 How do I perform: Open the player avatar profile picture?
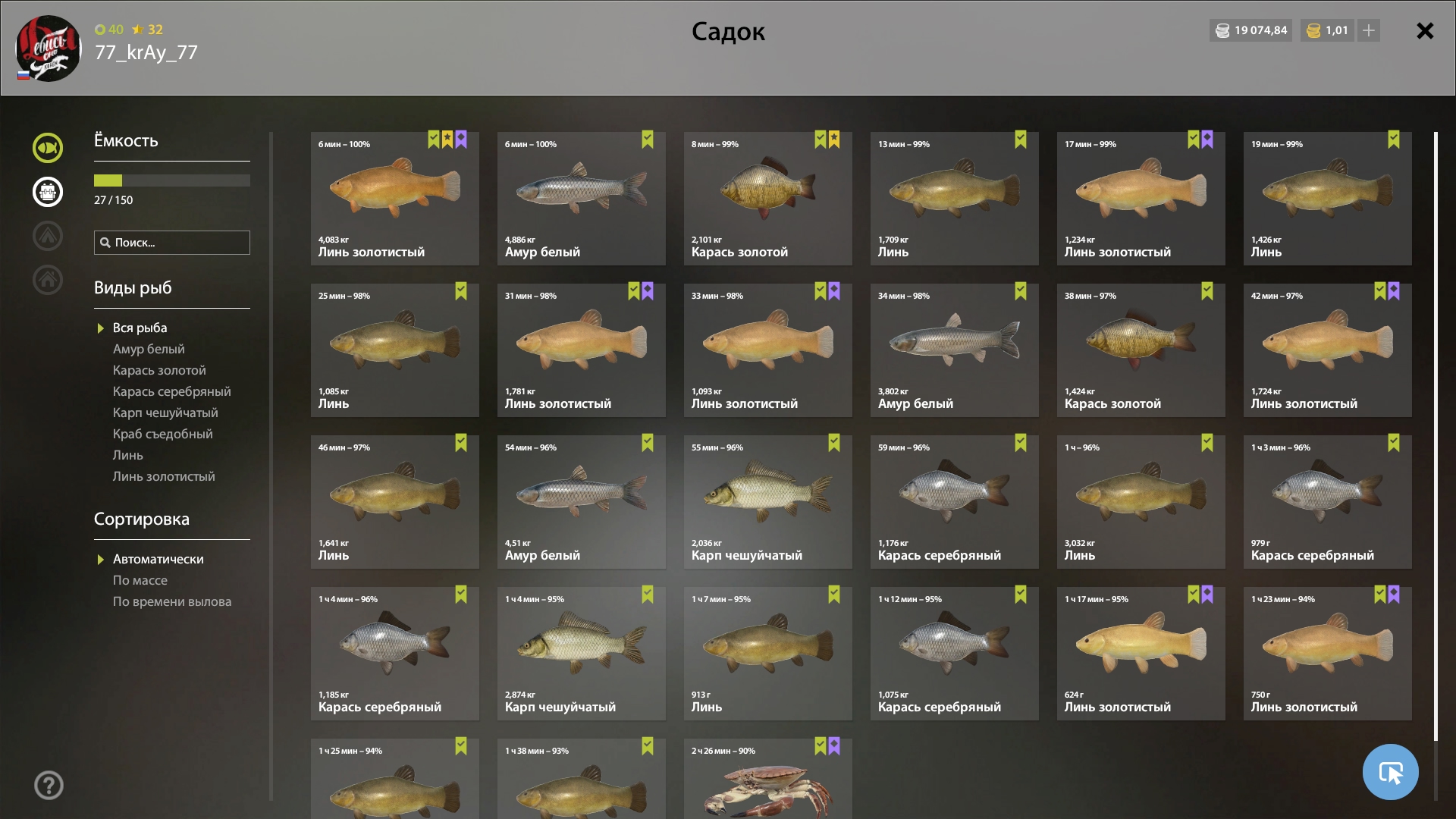click(x=49, y=49)
